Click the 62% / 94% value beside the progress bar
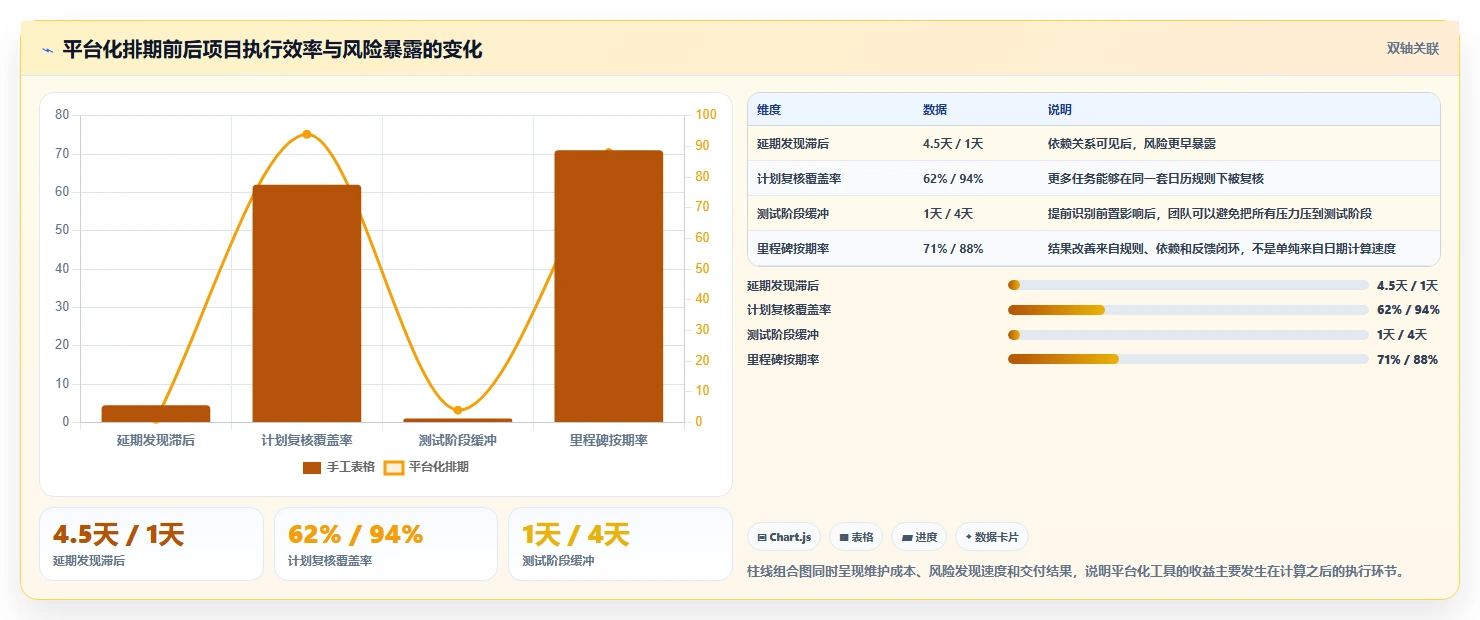Image resolution: width=1480 pixels, height=620 pixels. pyautogui.click(x=1408, y=310)
